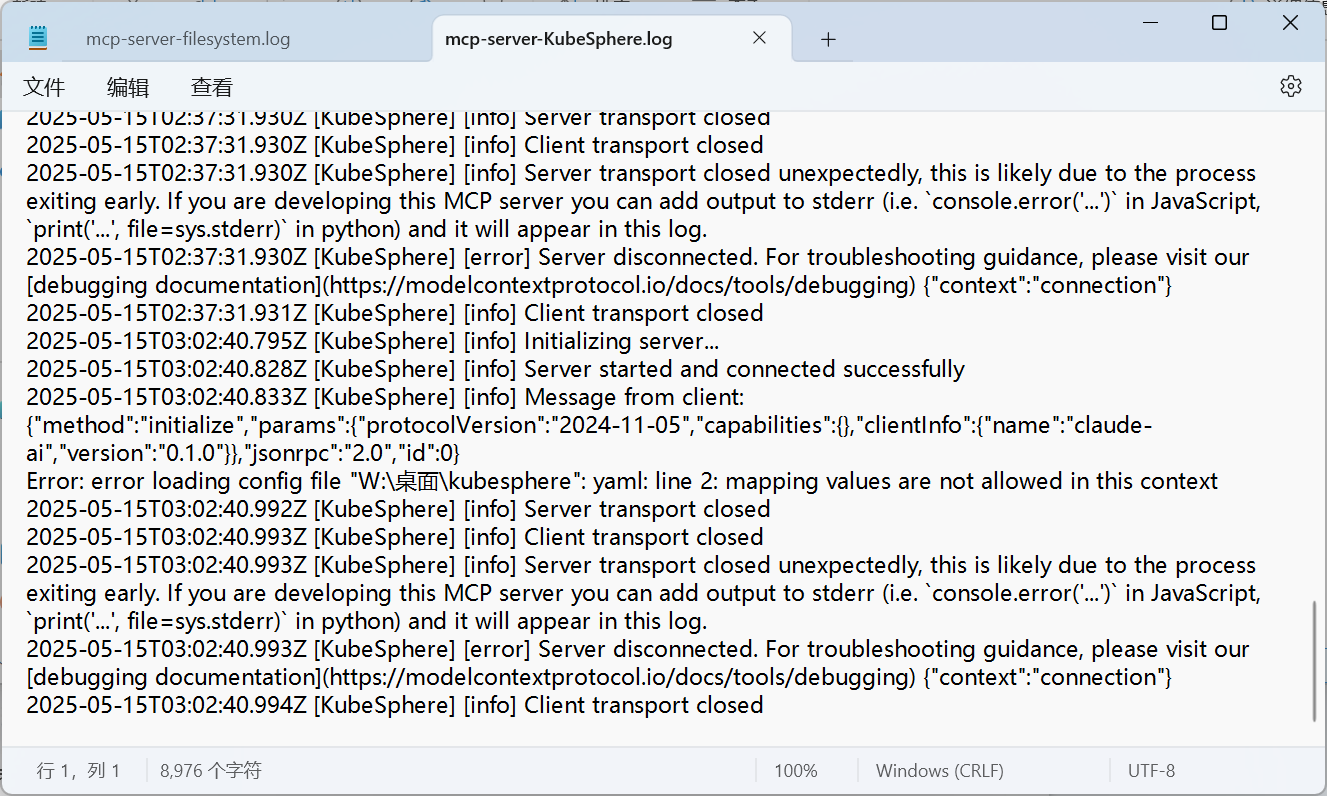Expand the 查看 menu
1327x796 pixels.
(212, 87)
